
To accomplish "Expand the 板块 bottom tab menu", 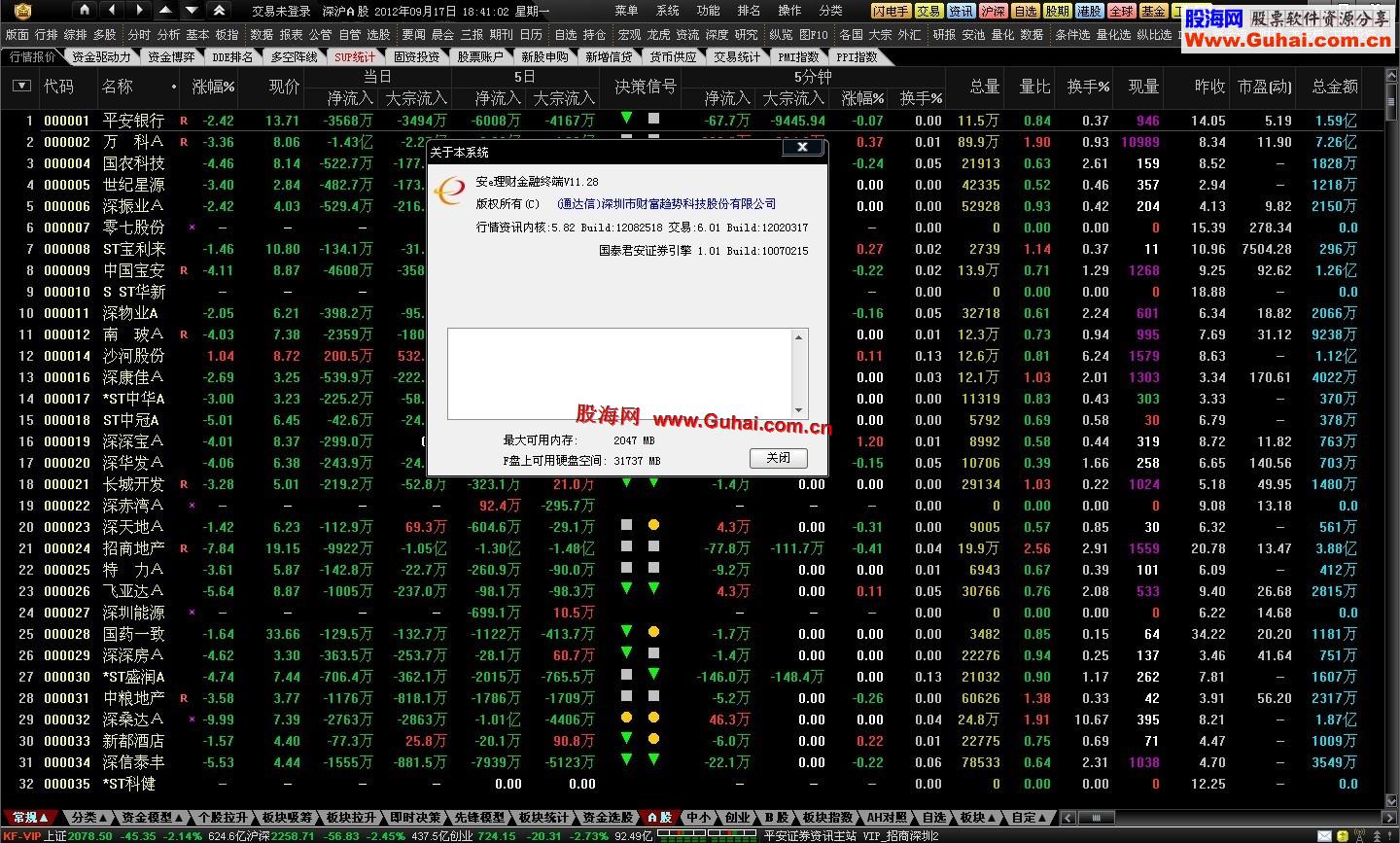I will pyautogui.click(x=978, y=817).
